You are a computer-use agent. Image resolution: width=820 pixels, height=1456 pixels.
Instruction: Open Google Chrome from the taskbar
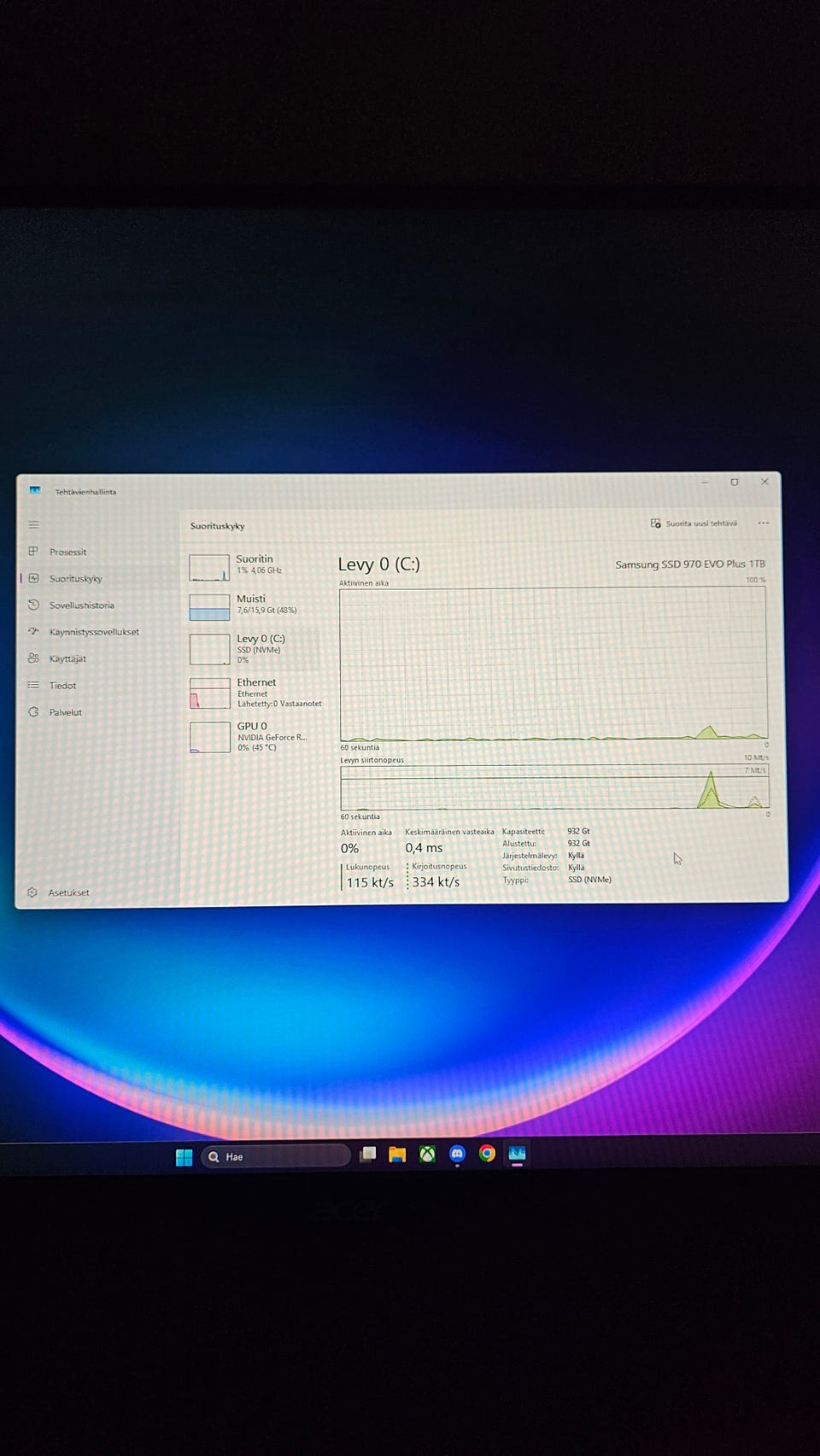click(487, 1154)
